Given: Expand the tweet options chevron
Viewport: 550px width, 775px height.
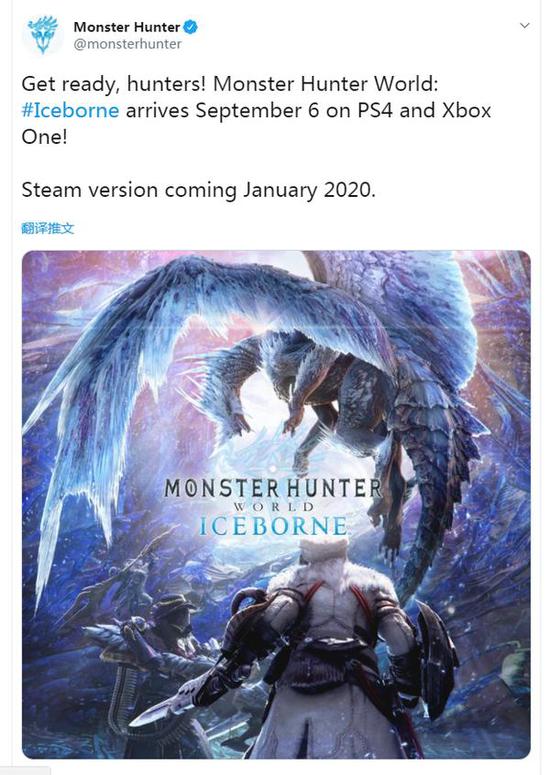Looking at the screenshot, I should click(x=525, y=25).
